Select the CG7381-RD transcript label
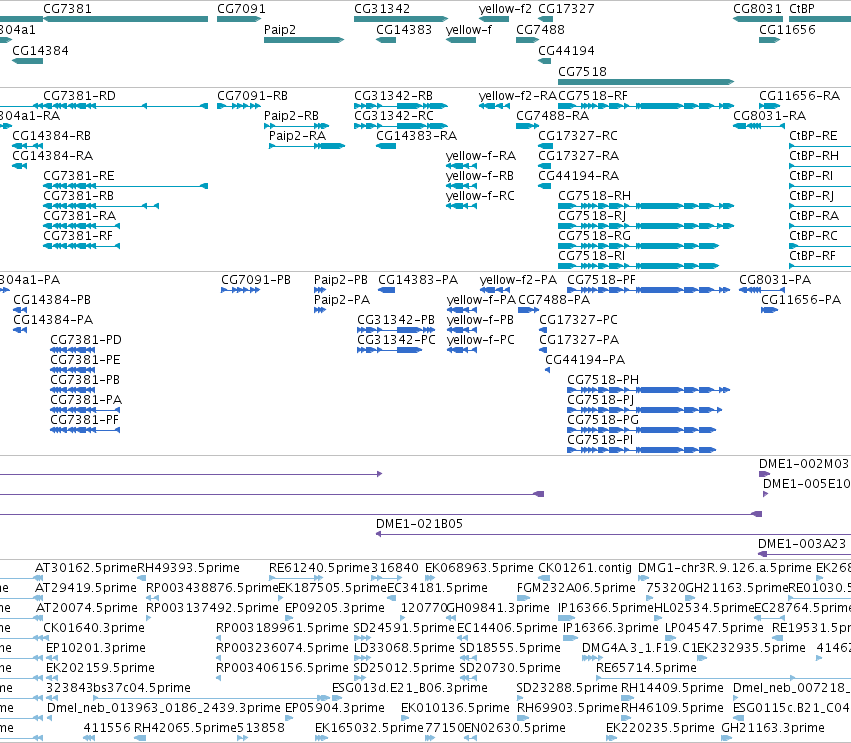The image size is (851, 743). [x=79, y=96]
